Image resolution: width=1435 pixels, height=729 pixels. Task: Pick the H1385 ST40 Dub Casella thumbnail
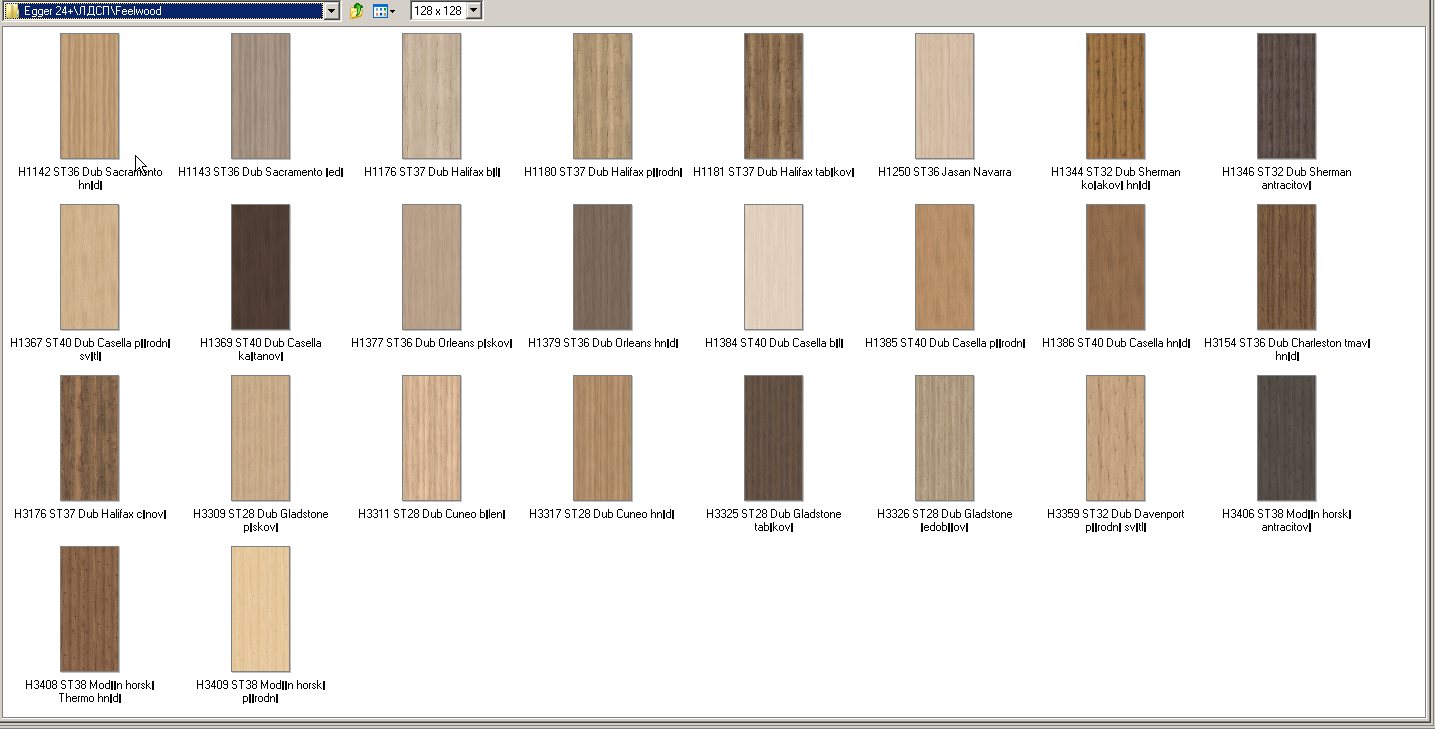(945, 267)
